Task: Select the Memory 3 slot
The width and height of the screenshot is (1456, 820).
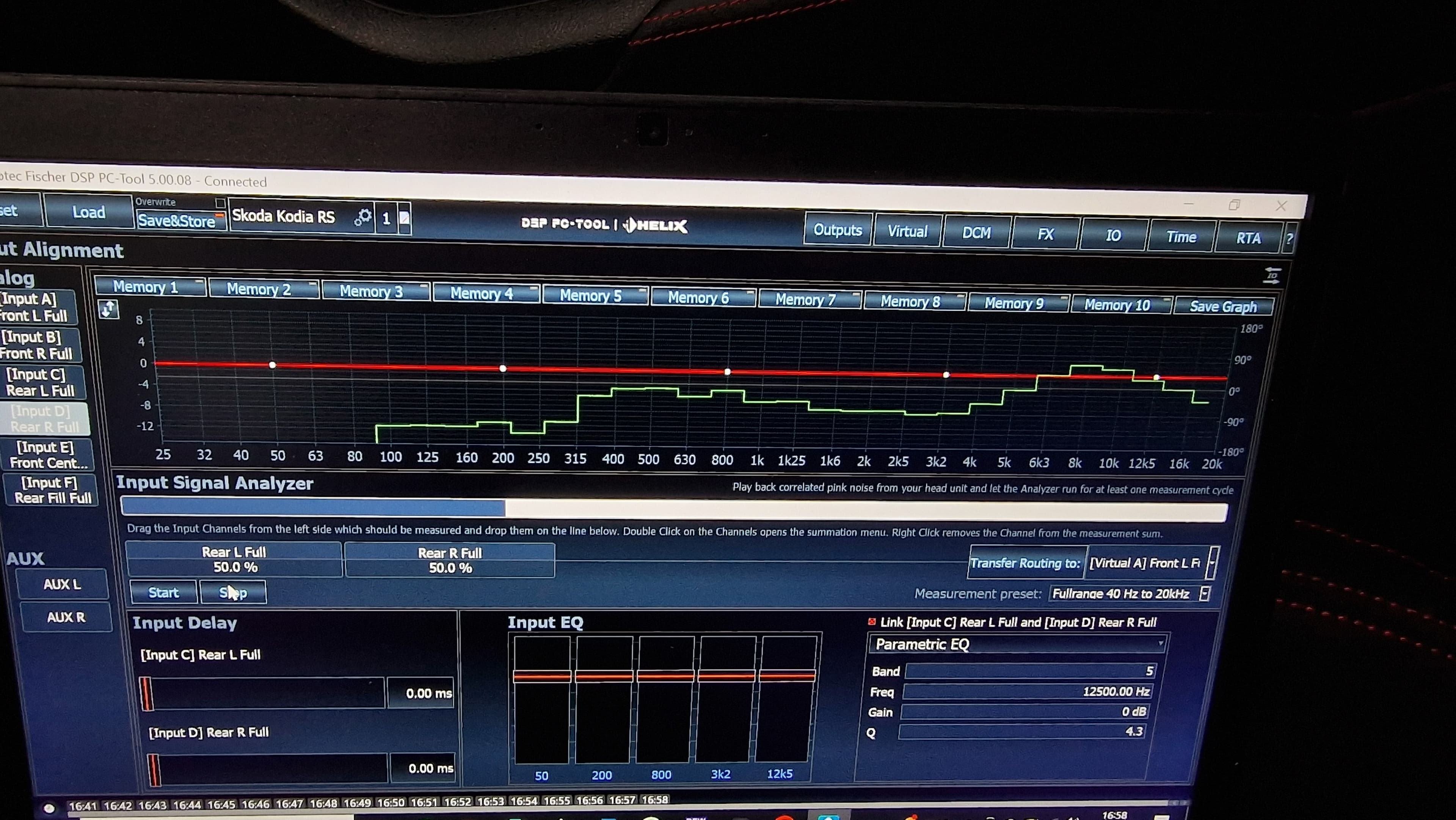Action: tap(375, 291)
